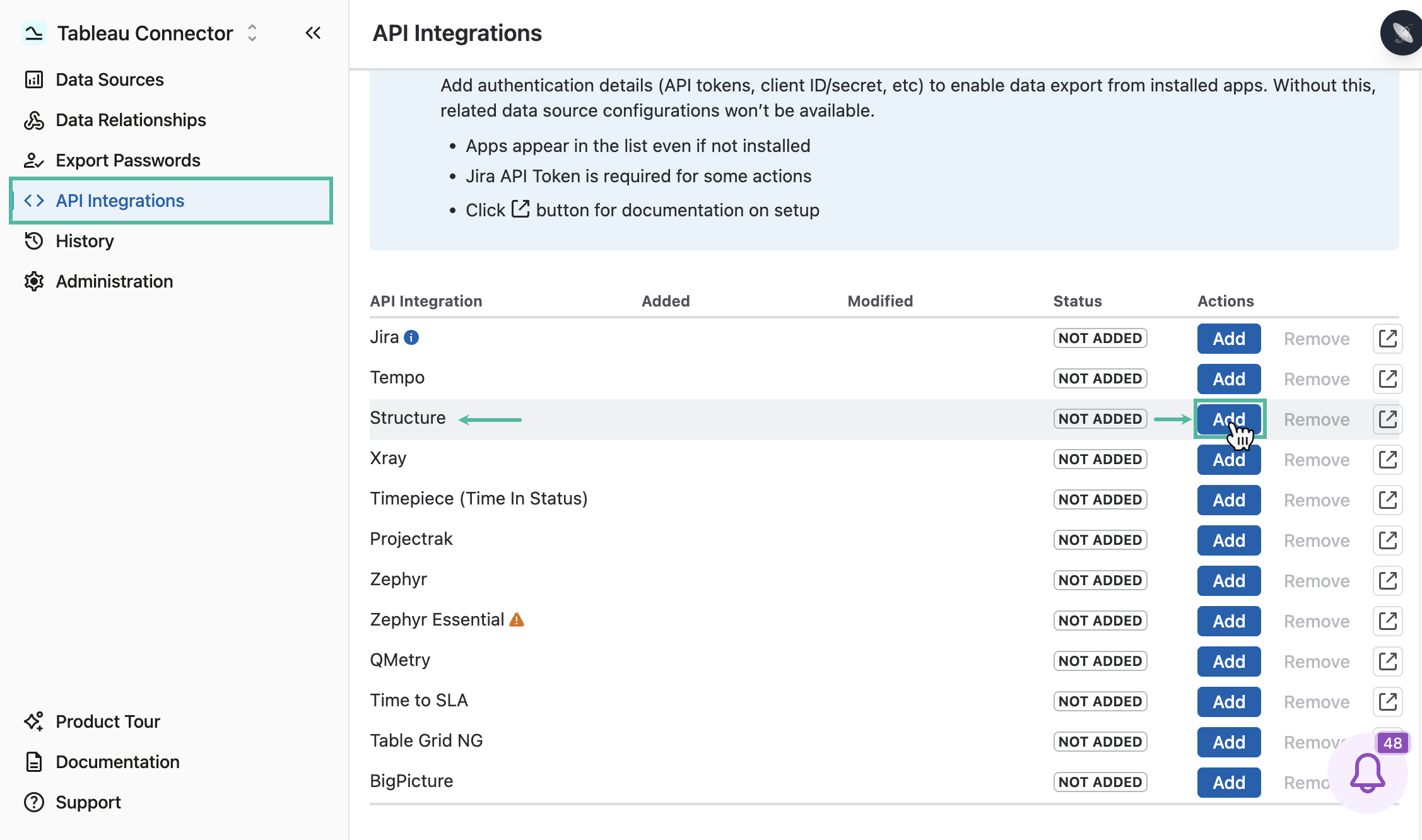Collapse the sidebar with double chevron icon

(313, 33)
